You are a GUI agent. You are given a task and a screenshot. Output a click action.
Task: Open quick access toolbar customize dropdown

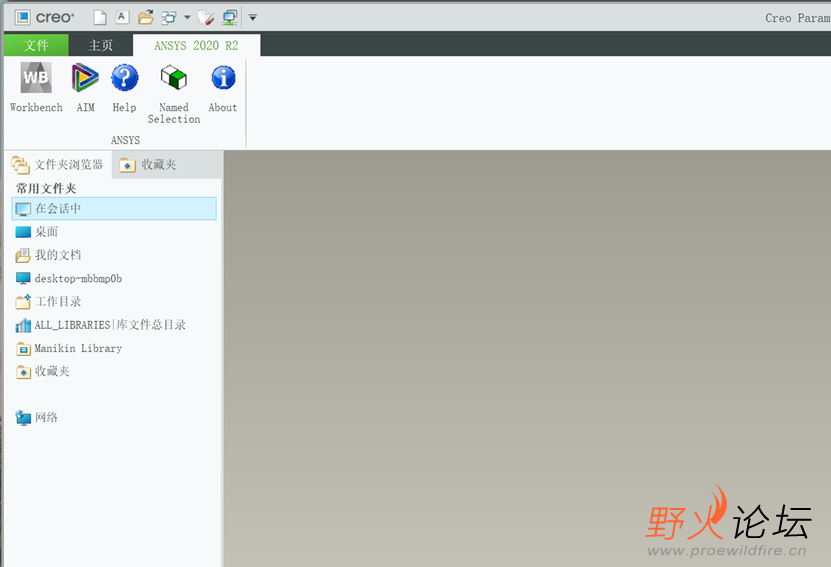[x=253, y=17]
